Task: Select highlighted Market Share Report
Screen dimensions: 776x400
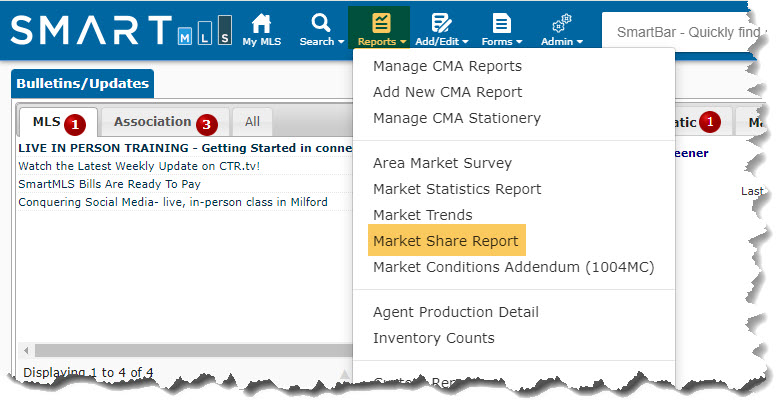Action: [x=446, y=241]
